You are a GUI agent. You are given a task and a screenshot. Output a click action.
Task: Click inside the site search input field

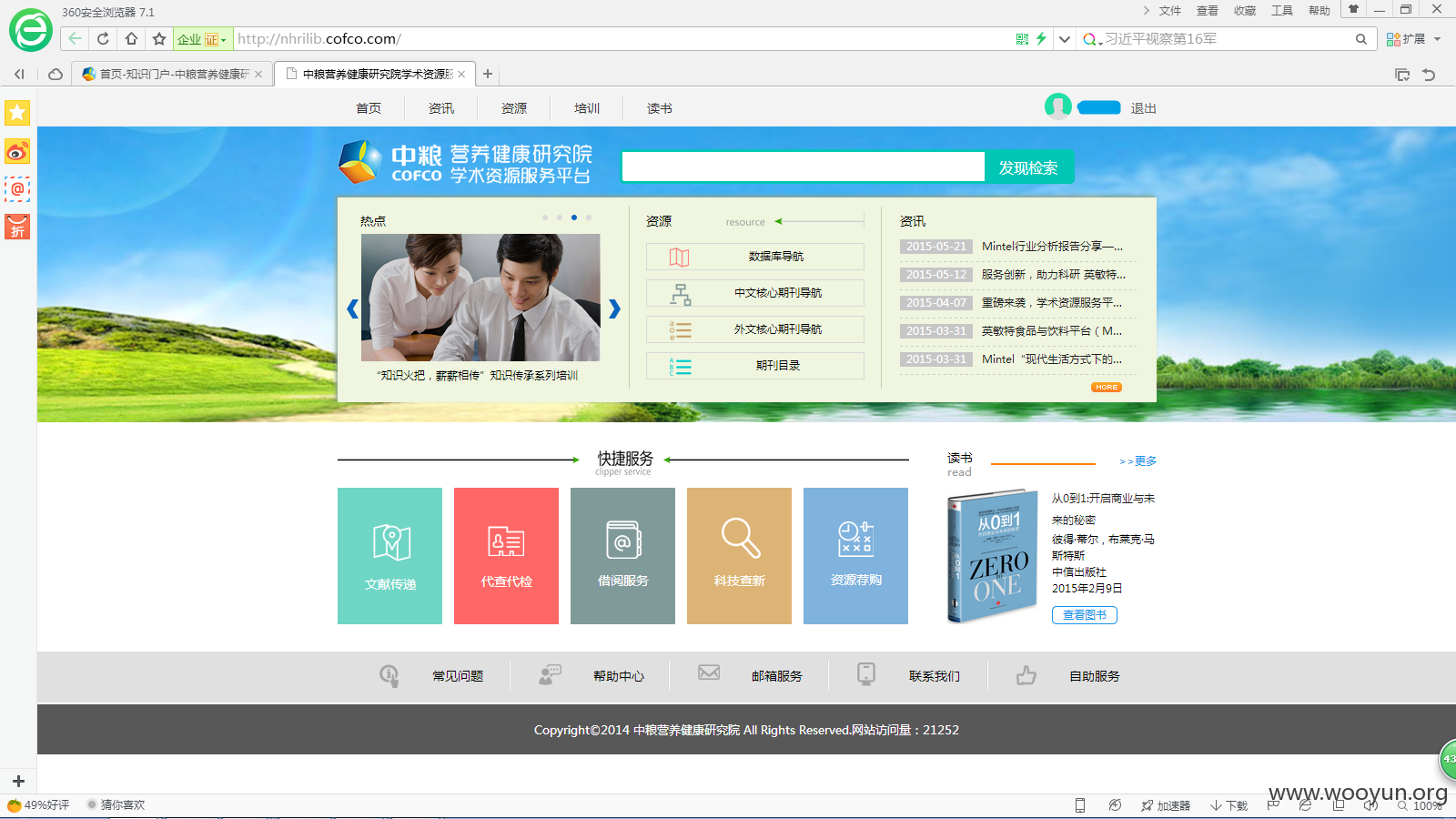[x=804, y=167]
